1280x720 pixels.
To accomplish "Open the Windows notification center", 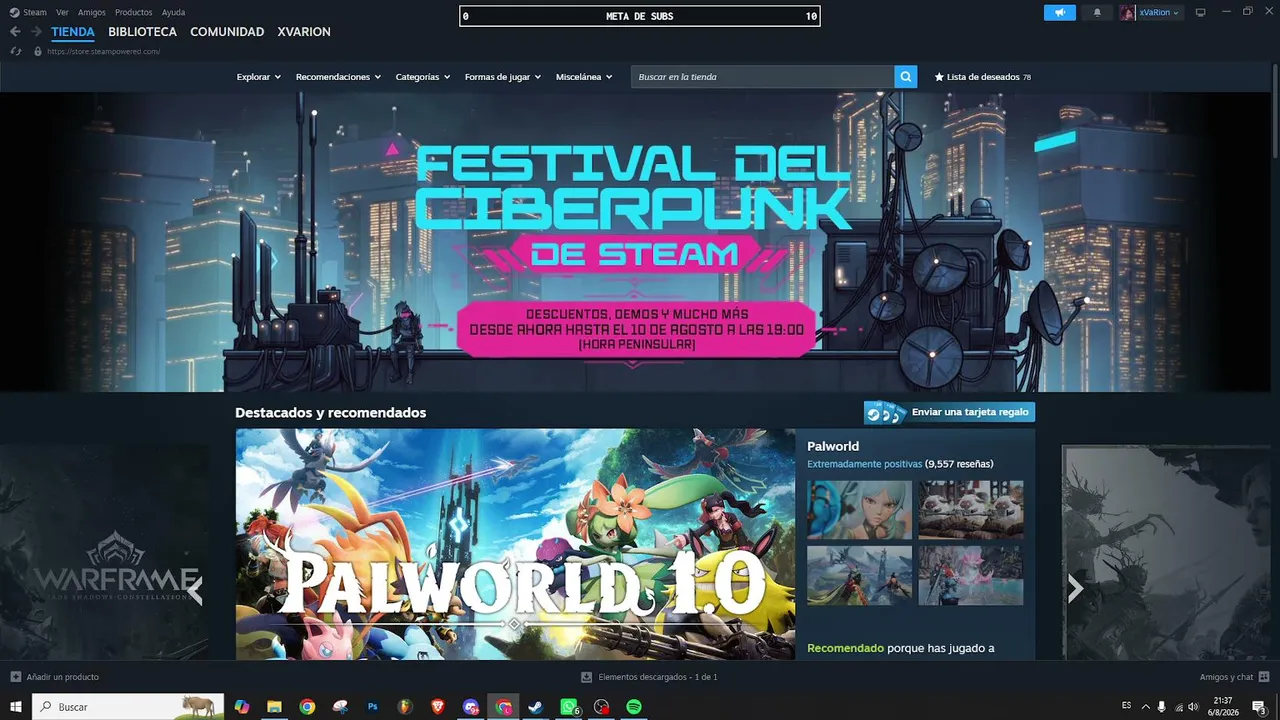I will 1260,707.
